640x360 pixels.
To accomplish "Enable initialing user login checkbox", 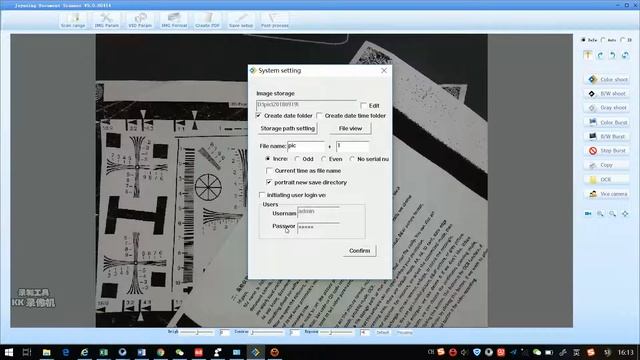I will [262, 195].
